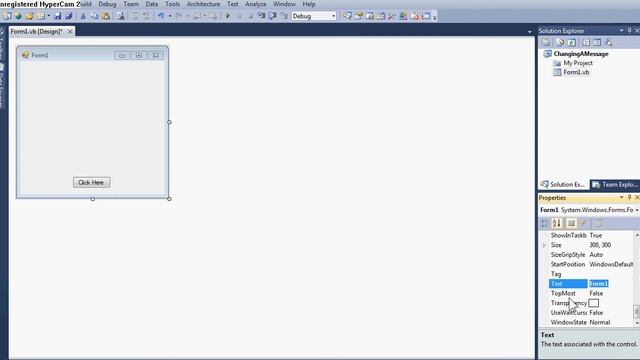The height and width of the screenshot is (360, 640).
Task: Toggle auto-hide pin on Solution Explorer
Action: click(629, 31)
